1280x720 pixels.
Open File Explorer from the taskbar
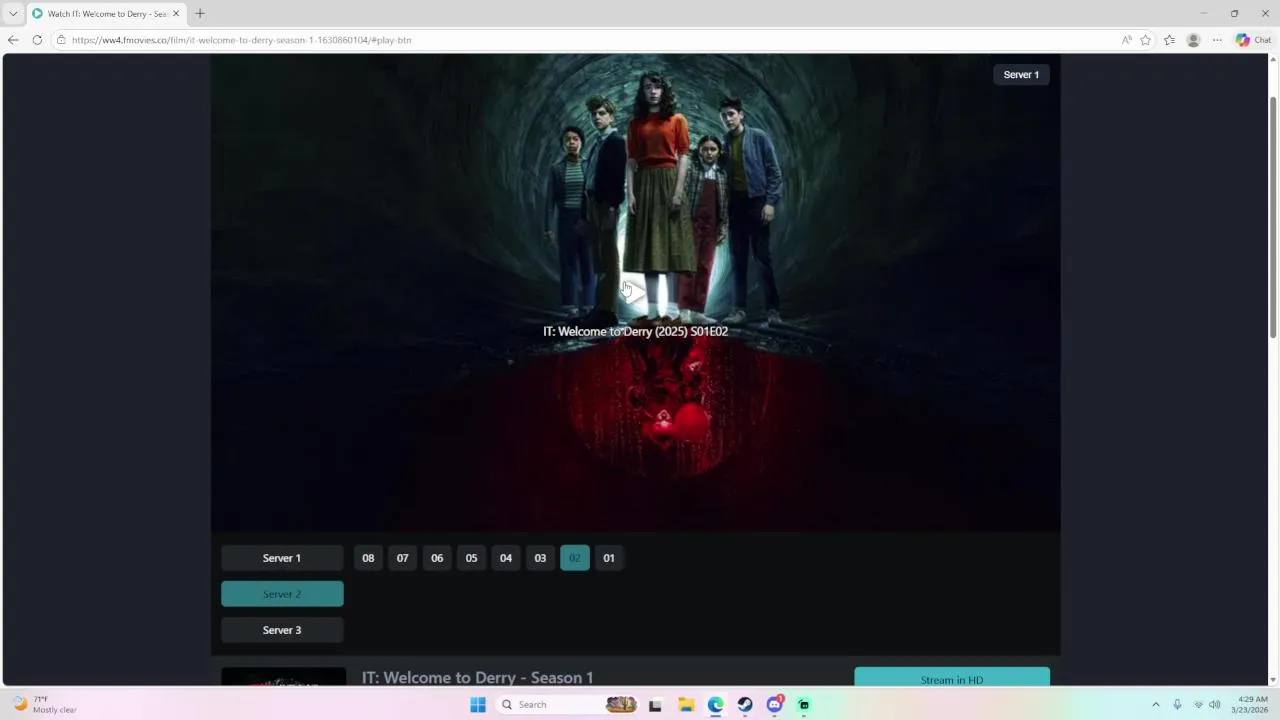[x=686, y=705]
